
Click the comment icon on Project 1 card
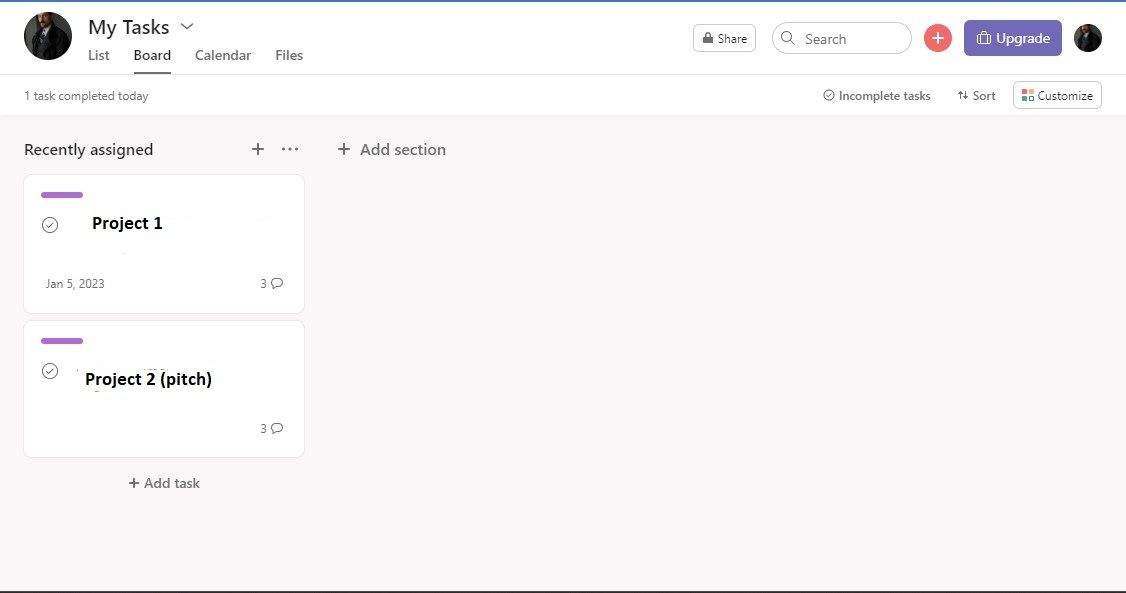coord(277,283)
